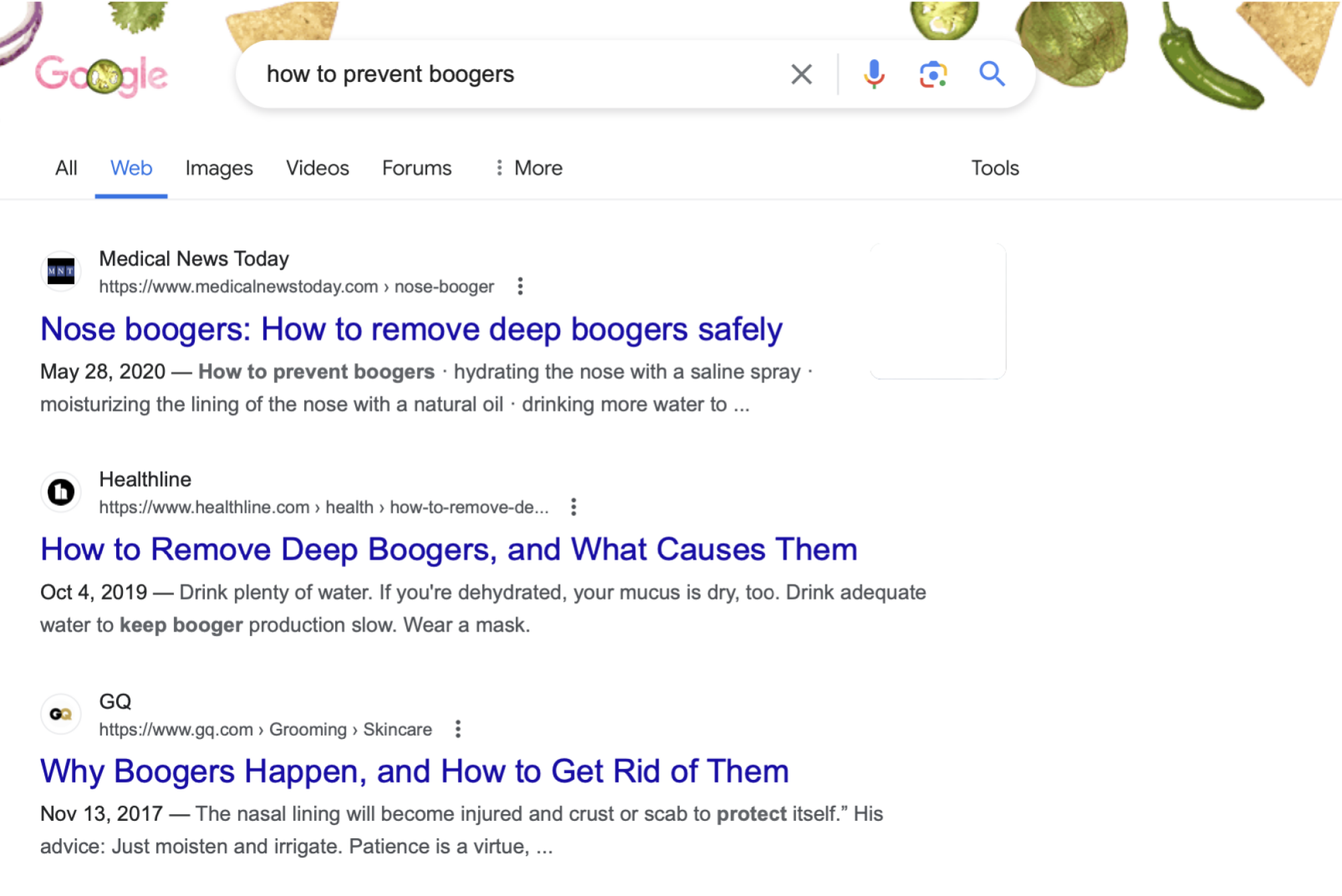The height and width of the screenshot is (896, 1342).
Task: Select the Web tab
Action: (131, 168)
